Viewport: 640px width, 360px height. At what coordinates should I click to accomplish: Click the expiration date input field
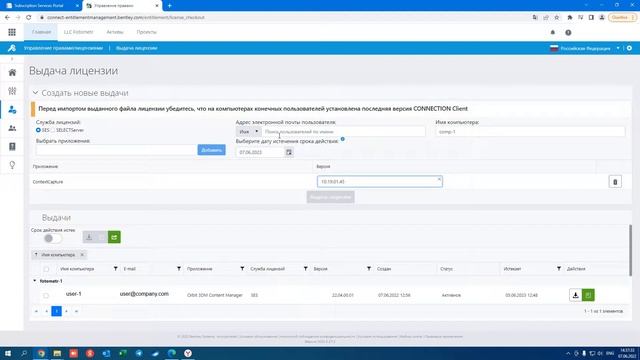tap(260, 152)
